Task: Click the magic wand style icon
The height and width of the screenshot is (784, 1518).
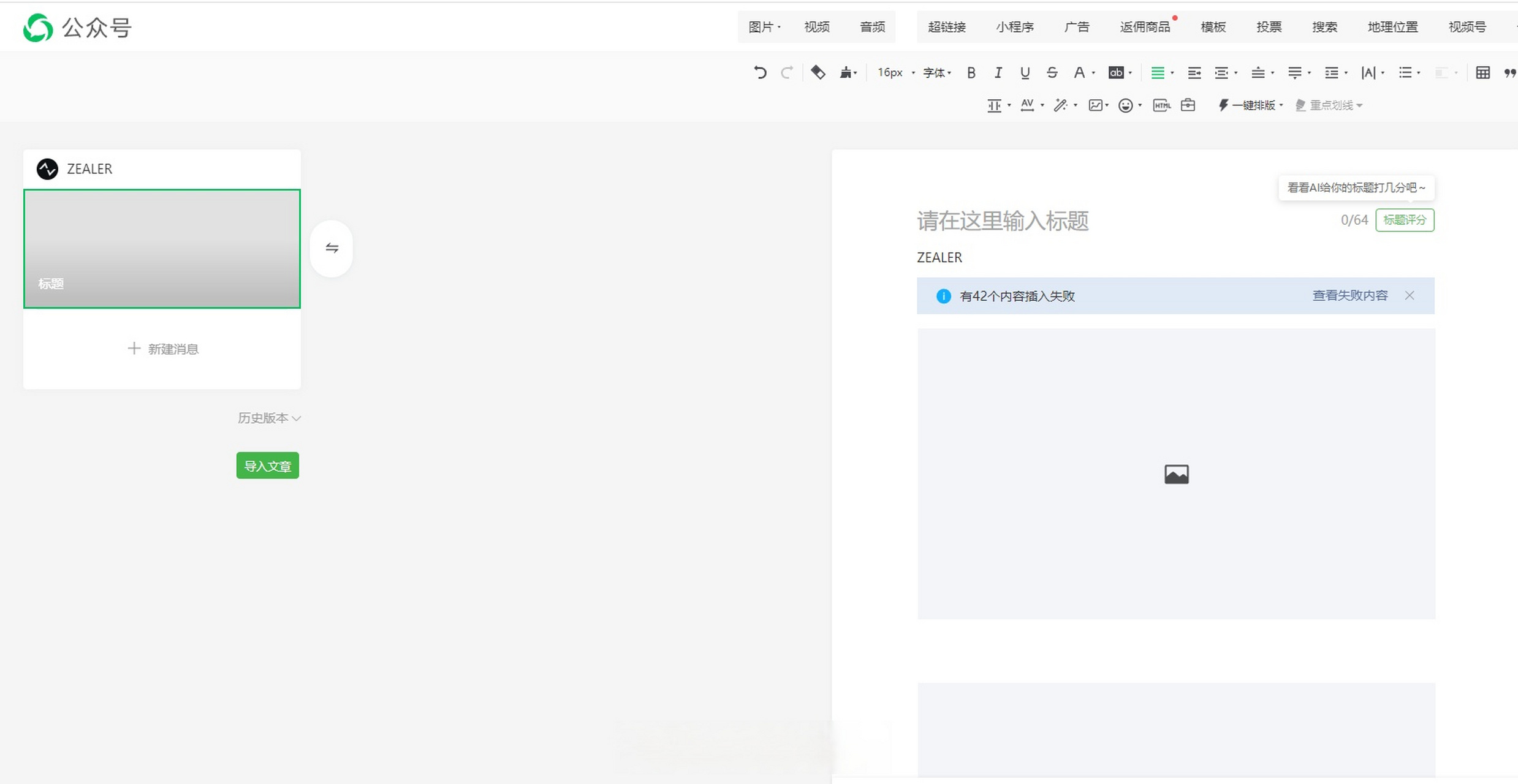Action: [1060, 105]
